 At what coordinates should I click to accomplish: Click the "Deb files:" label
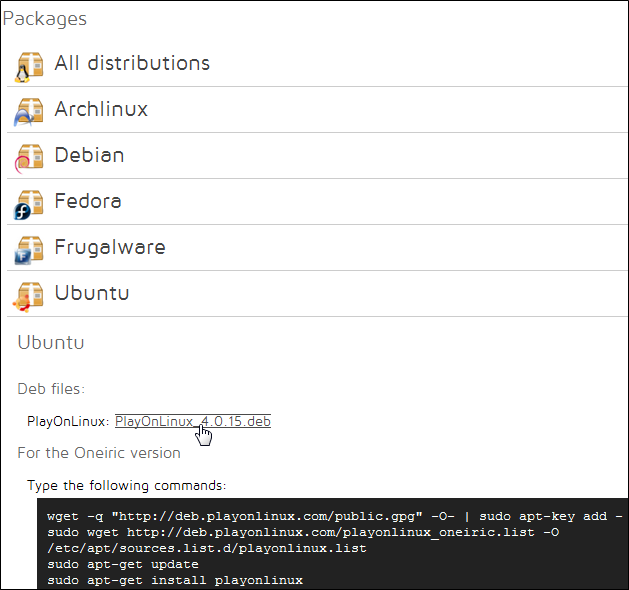coord(51,388)
